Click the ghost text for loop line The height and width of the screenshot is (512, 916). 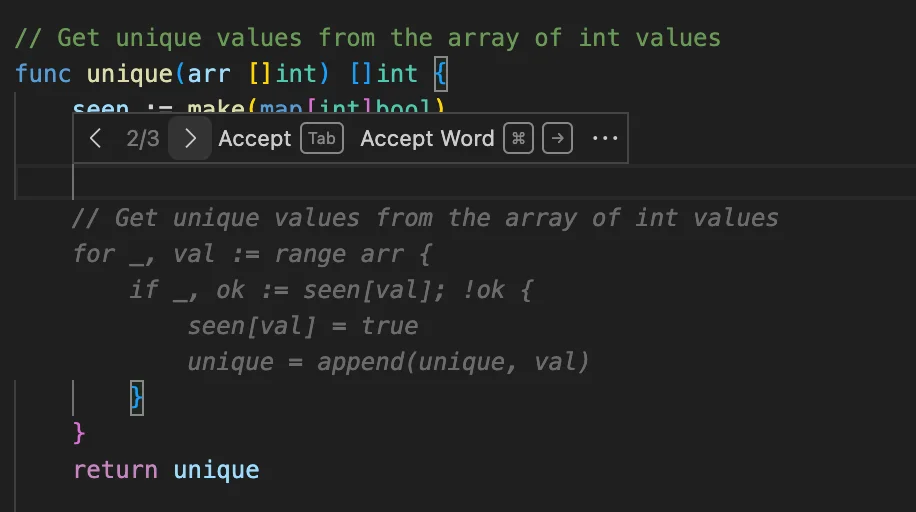[251, 254]
